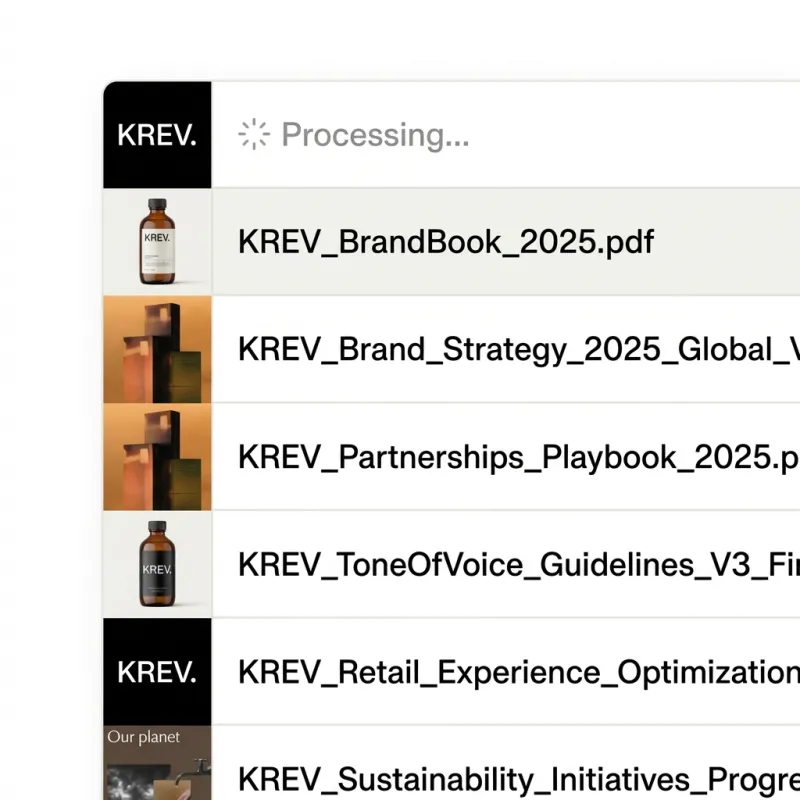This screenshot has height=800, width=800.
Task: Select the amber bottle icon for the BrandBook file
Action: coord(157,240)
